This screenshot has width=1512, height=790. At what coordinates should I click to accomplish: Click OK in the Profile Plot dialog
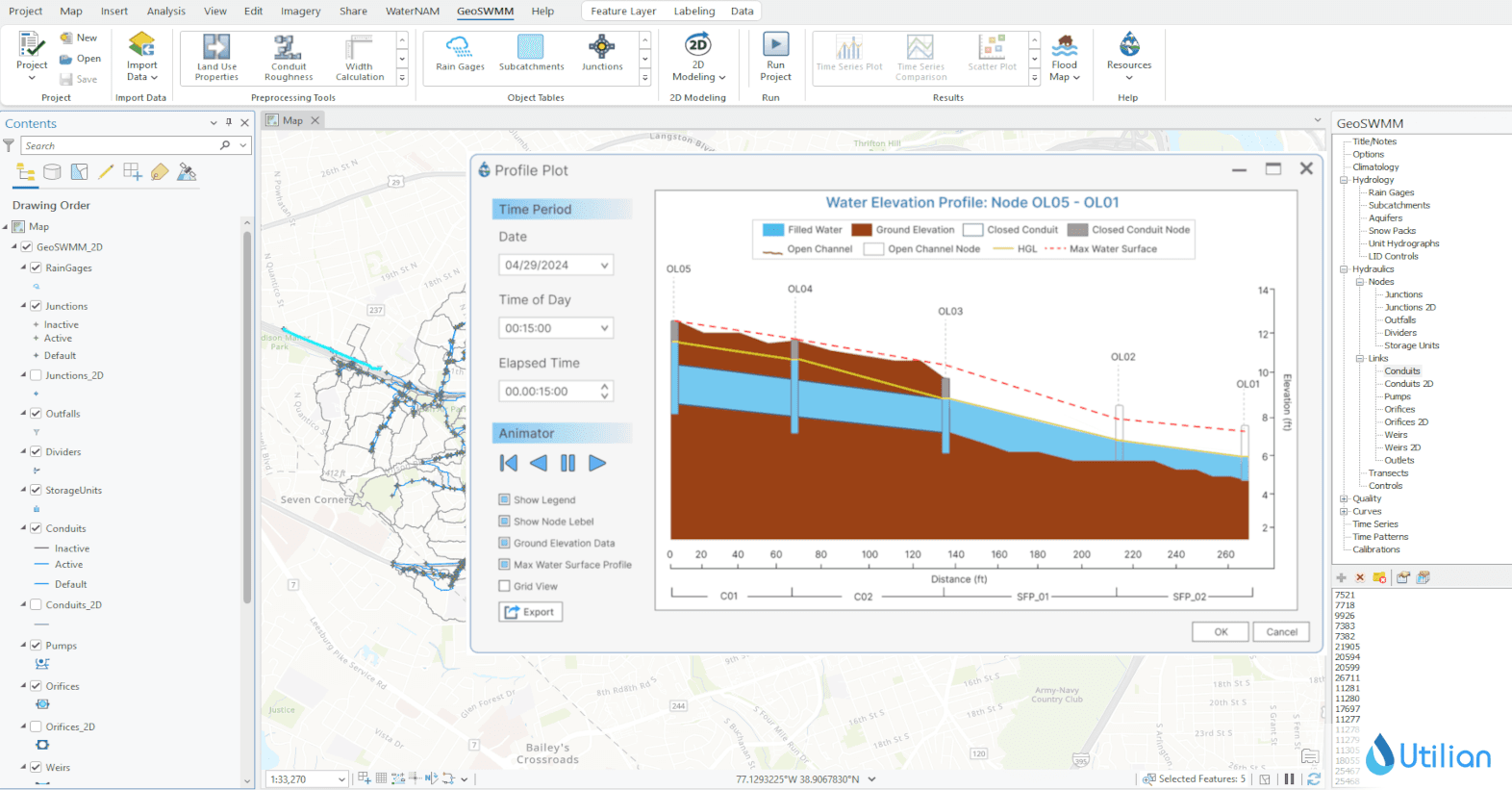pos(1220,632)
